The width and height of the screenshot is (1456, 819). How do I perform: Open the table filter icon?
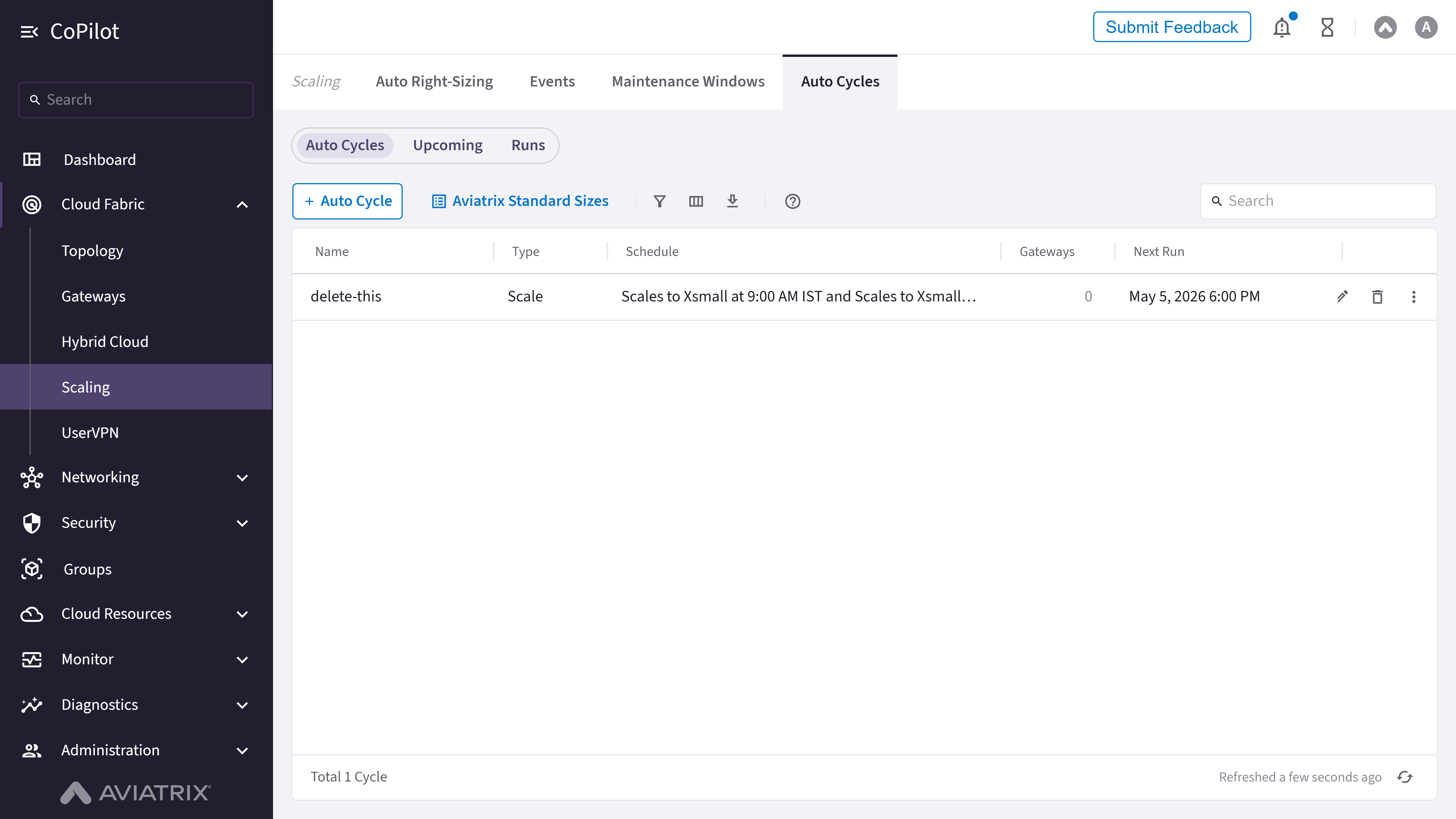coord(659,201)
